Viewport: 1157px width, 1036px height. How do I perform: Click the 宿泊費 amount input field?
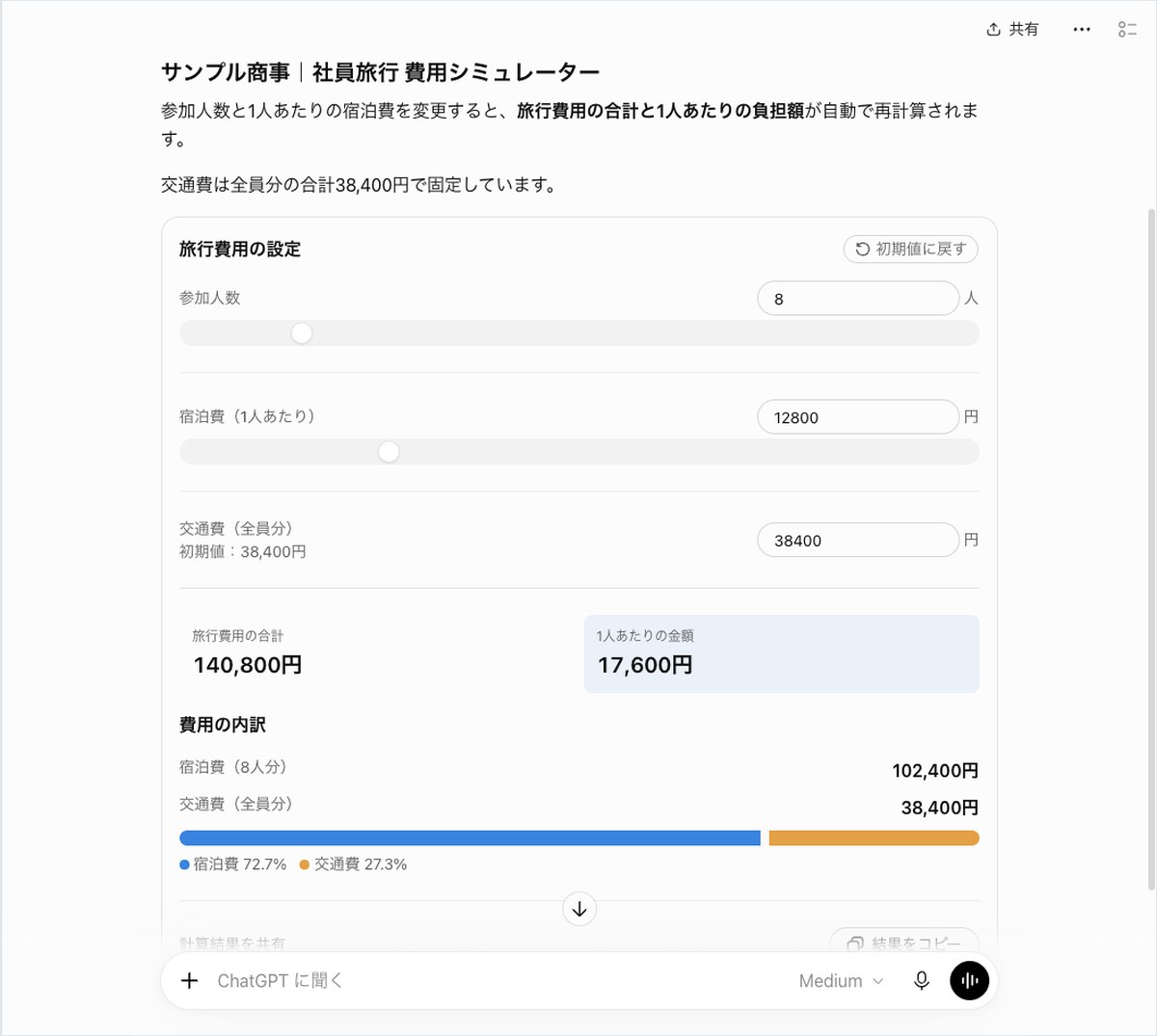(x=858, y=417)
